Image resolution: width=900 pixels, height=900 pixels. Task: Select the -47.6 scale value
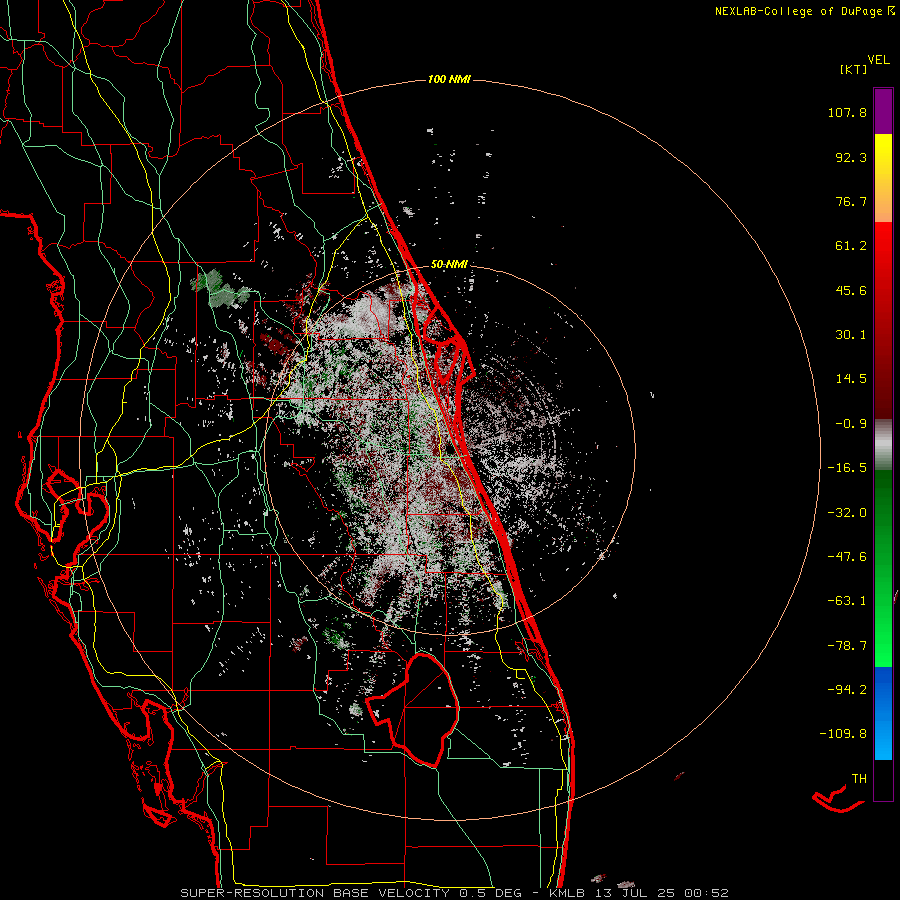[847, 557]
